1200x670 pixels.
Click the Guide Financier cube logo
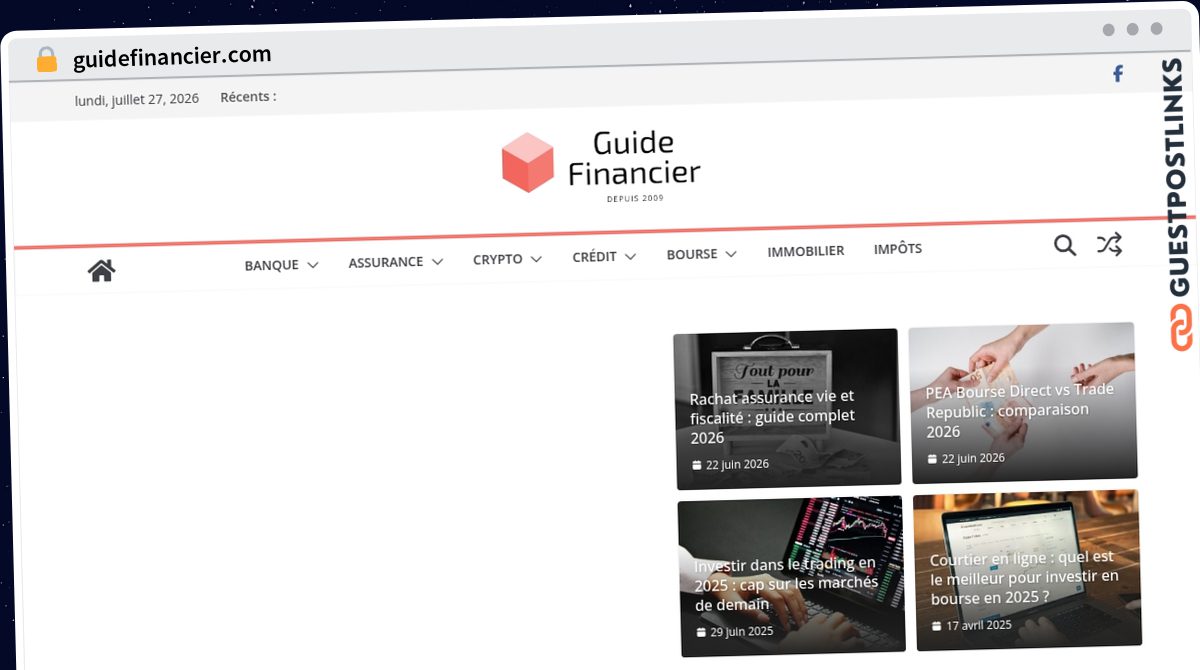coord(527,162)
